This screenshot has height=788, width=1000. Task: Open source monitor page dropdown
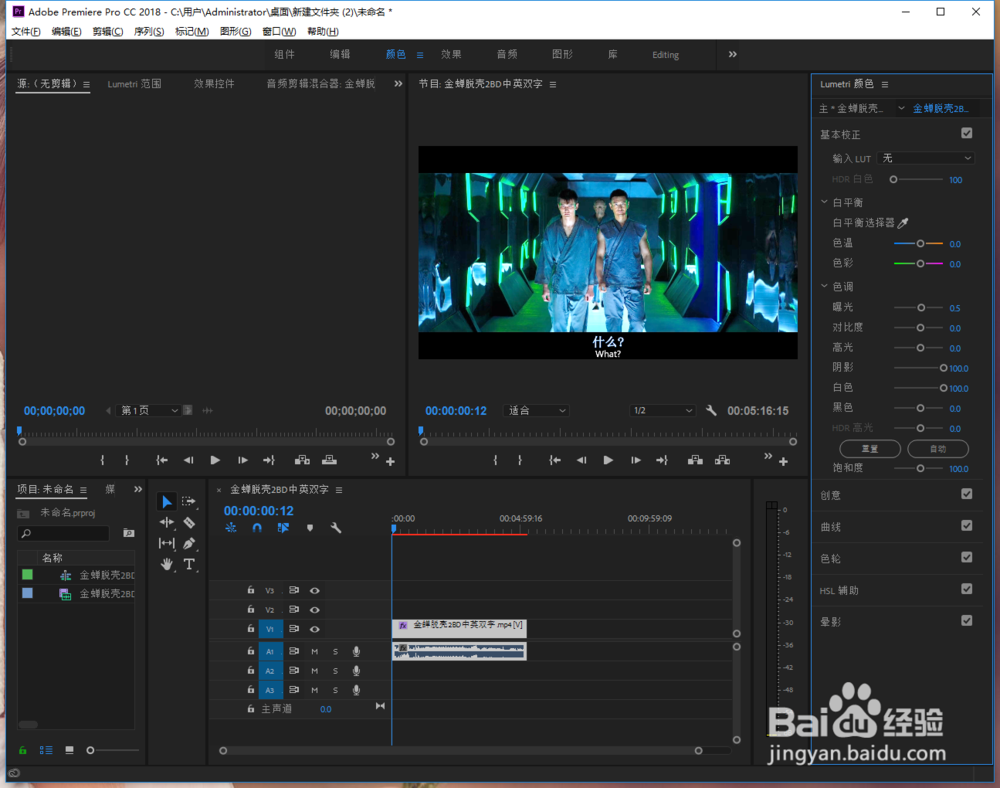[149, 411]
